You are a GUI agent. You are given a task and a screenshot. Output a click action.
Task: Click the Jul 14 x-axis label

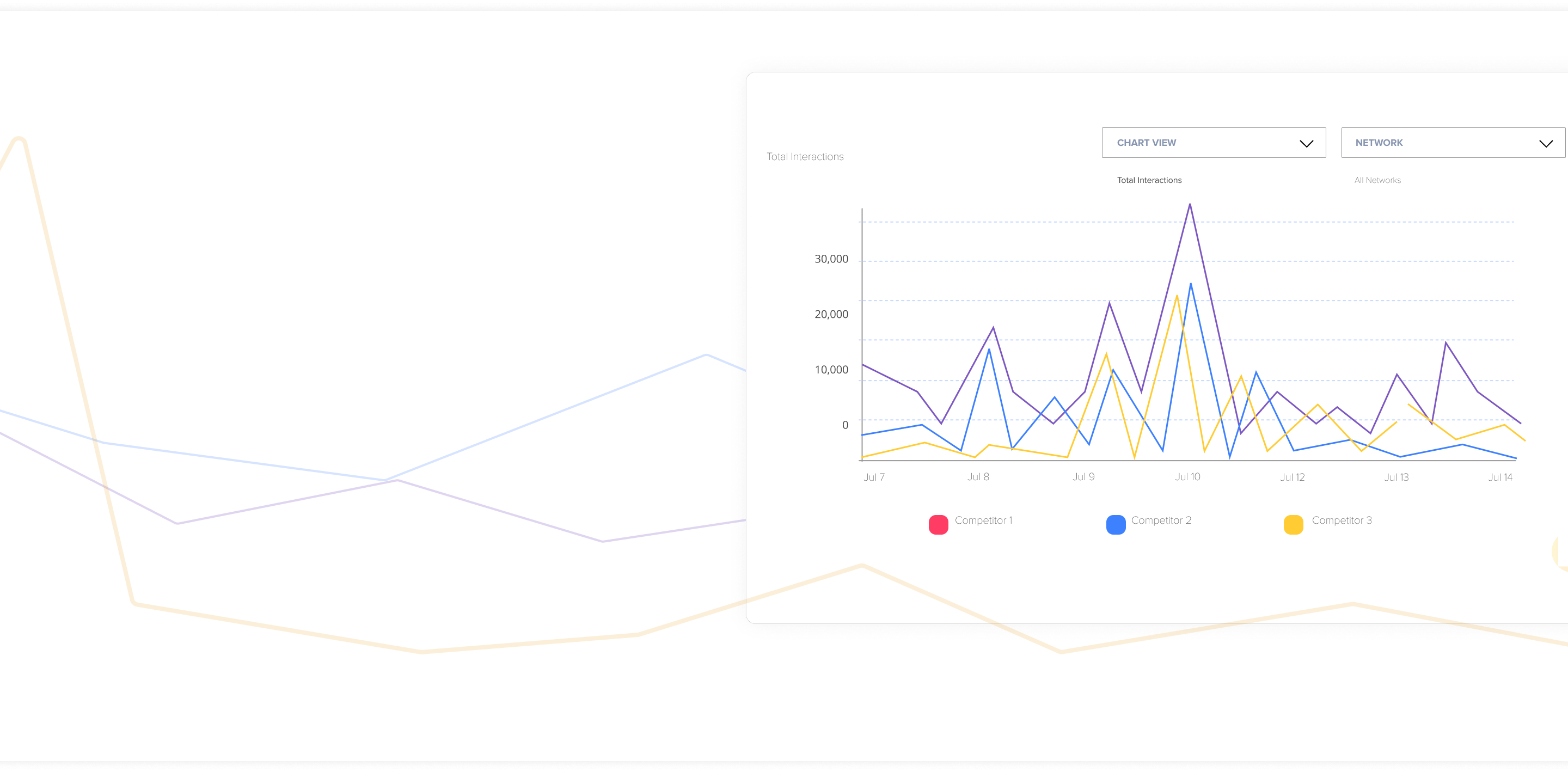click(x=1500, y=477)
